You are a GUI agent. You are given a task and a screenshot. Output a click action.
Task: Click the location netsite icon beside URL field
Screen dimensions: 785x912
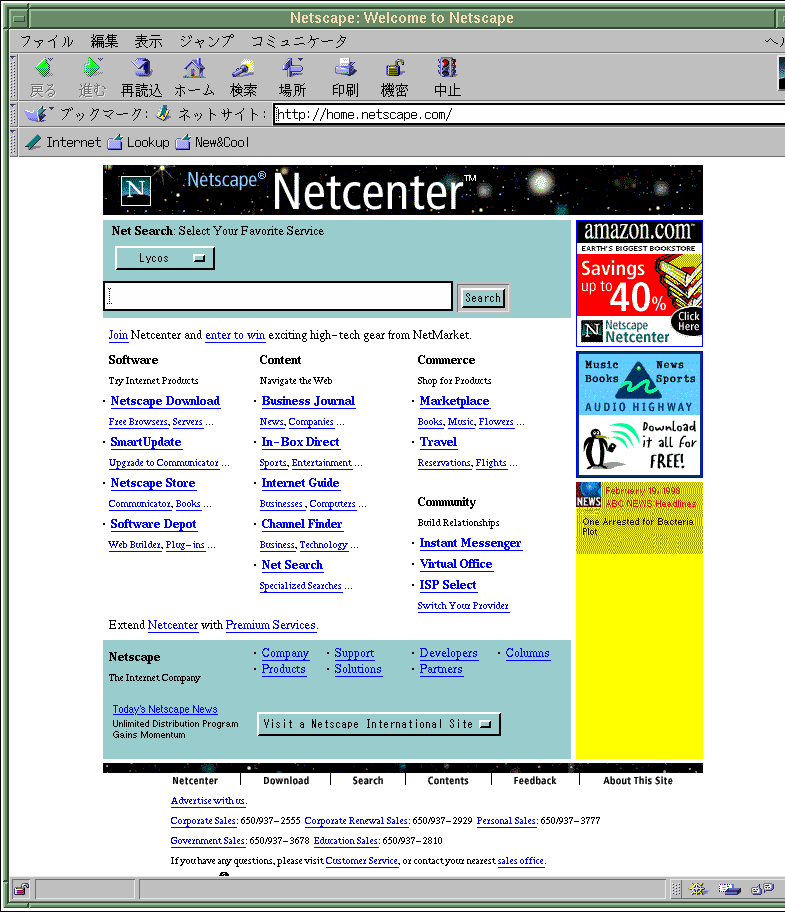(164, 113)
